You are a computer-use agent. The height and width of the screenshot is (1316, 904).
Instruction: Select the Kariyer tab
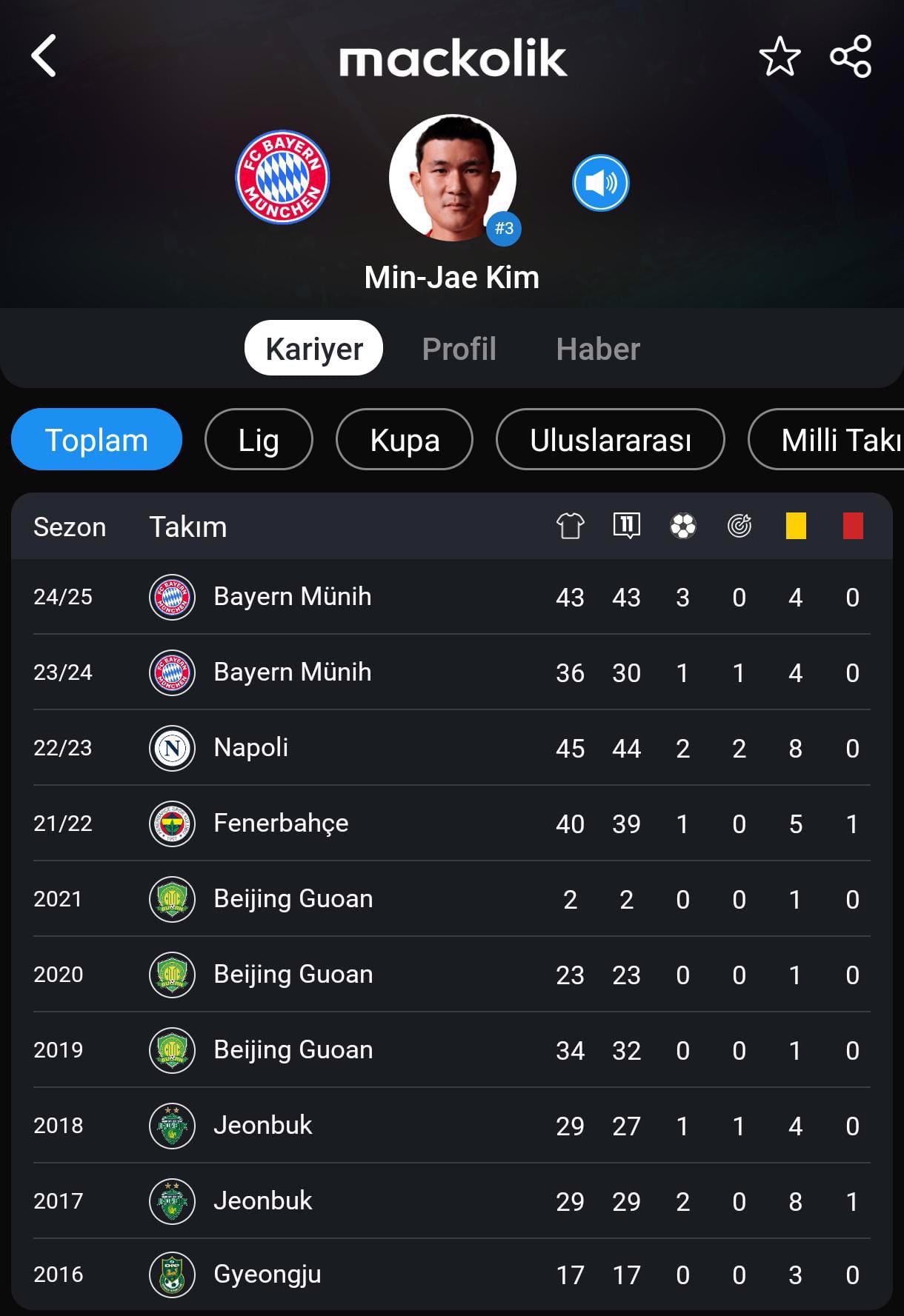(x=313, y=348)
